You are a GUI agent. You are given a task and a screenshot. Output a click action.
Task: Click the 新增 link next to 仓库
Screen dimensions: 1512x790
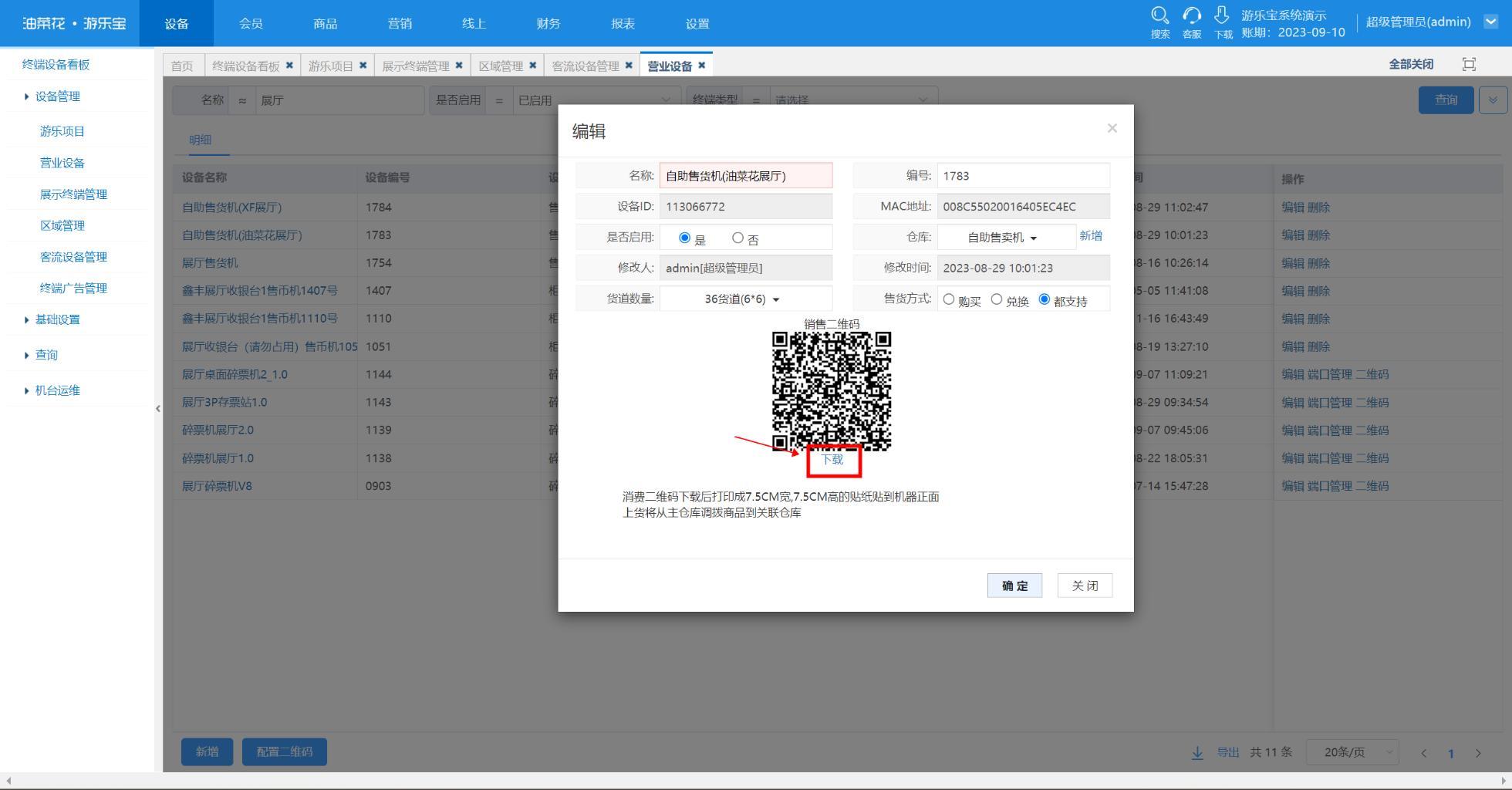click(x=1091, y=236)
